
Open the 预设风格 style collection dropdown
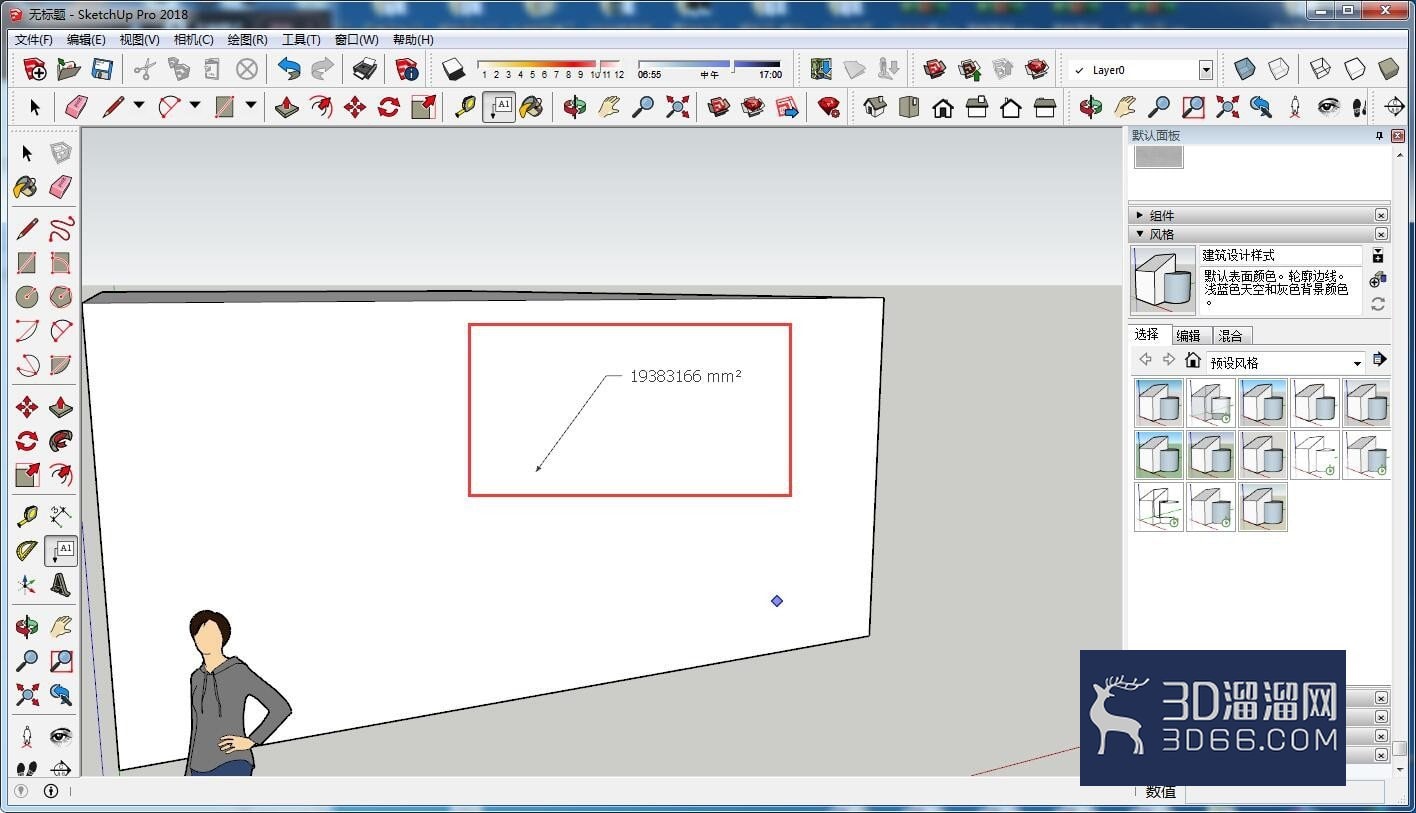click(x=1357, y=363)
